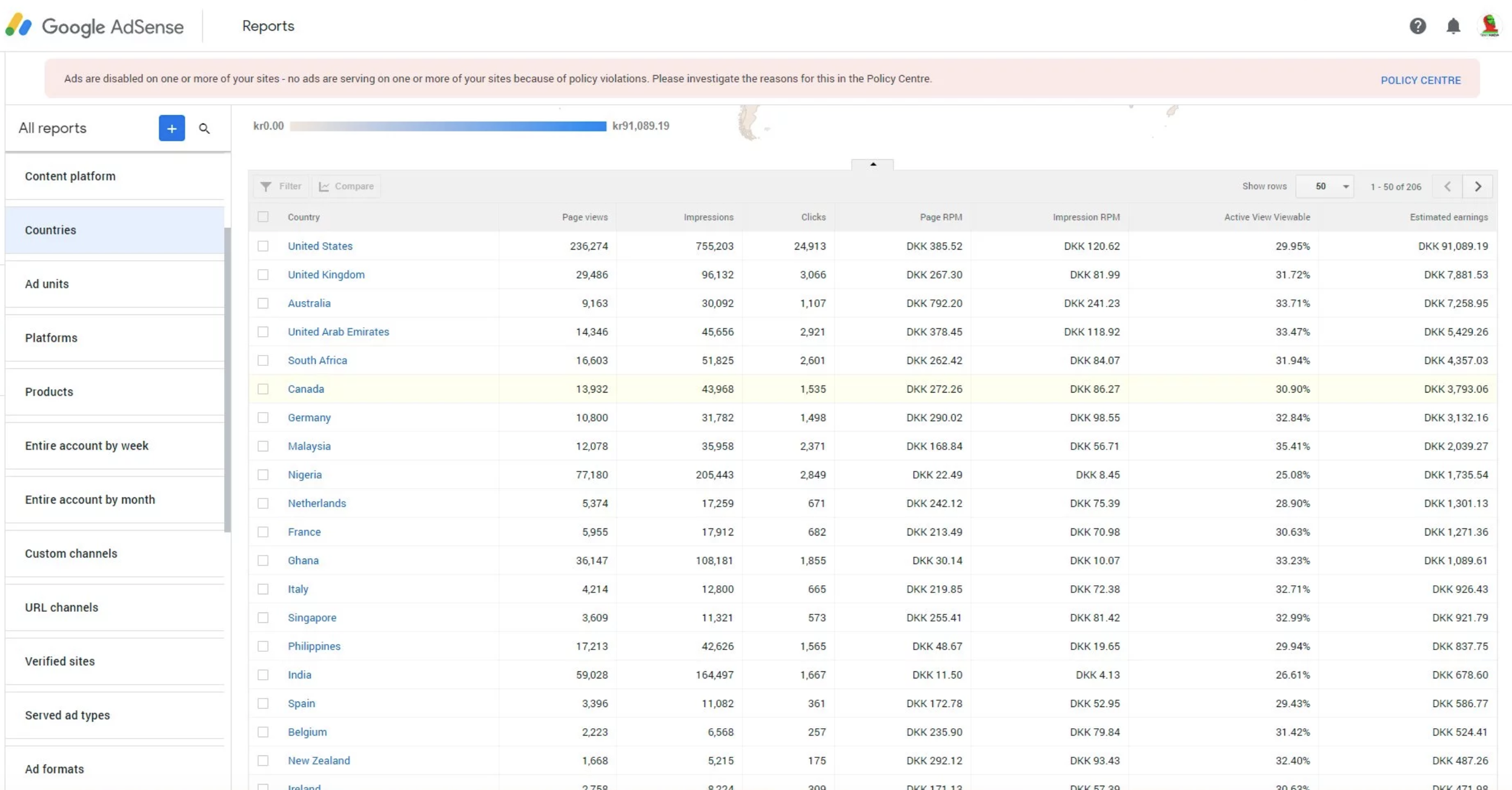Select the Countries report
The height and width of the screenshot is (790, 1512).
114,230
